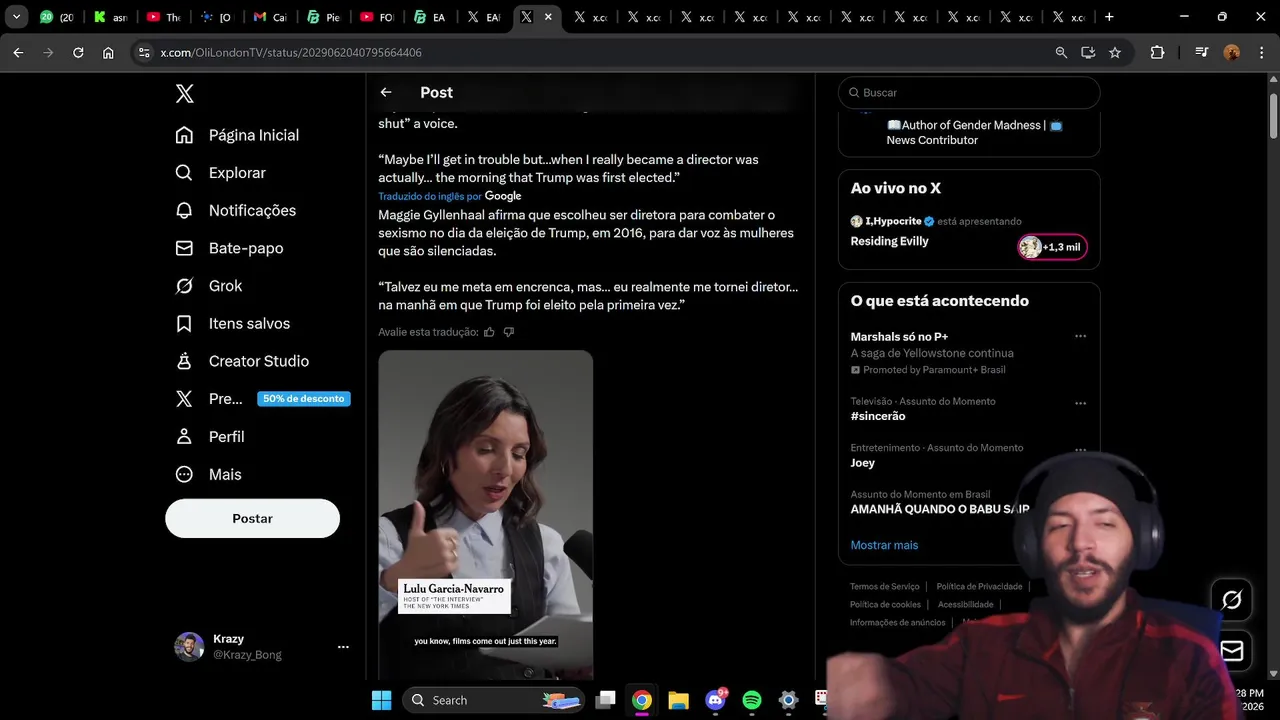
Task: Open the Residing Evilly live listener count
Action: (1052, 247)
